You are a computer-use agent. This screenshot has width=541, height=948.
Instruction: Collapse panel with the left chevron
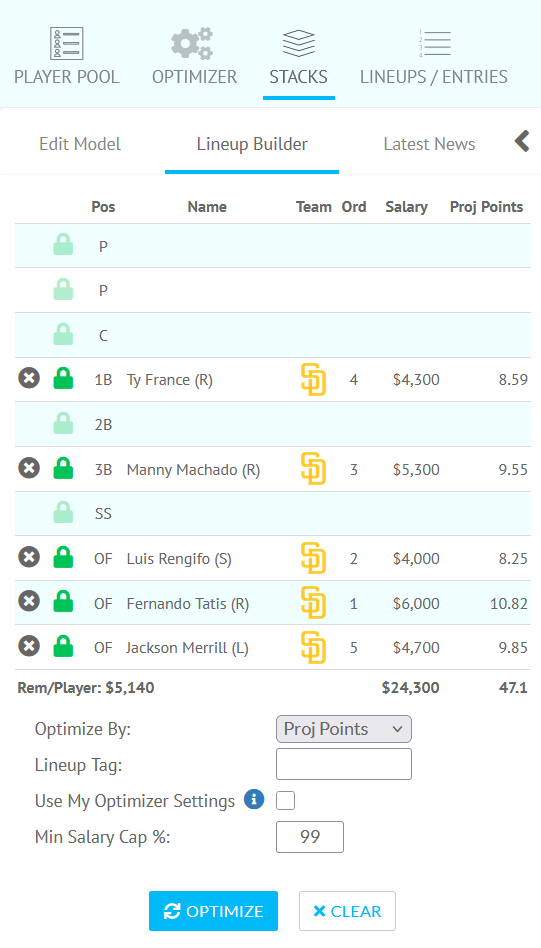(x=522, y=141)
